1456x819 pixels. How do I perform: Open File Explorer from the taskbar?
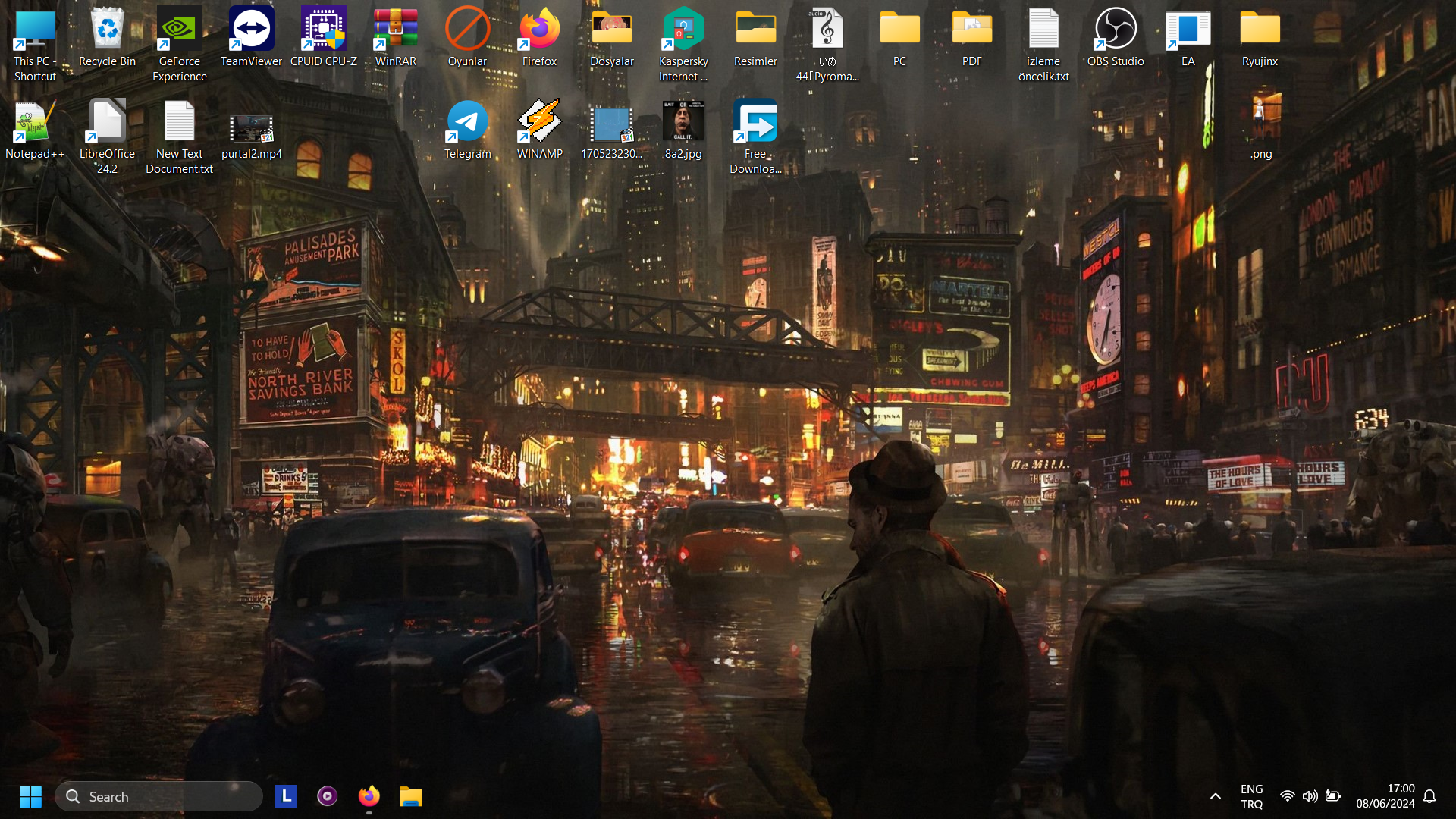click(x=411, y=796)
